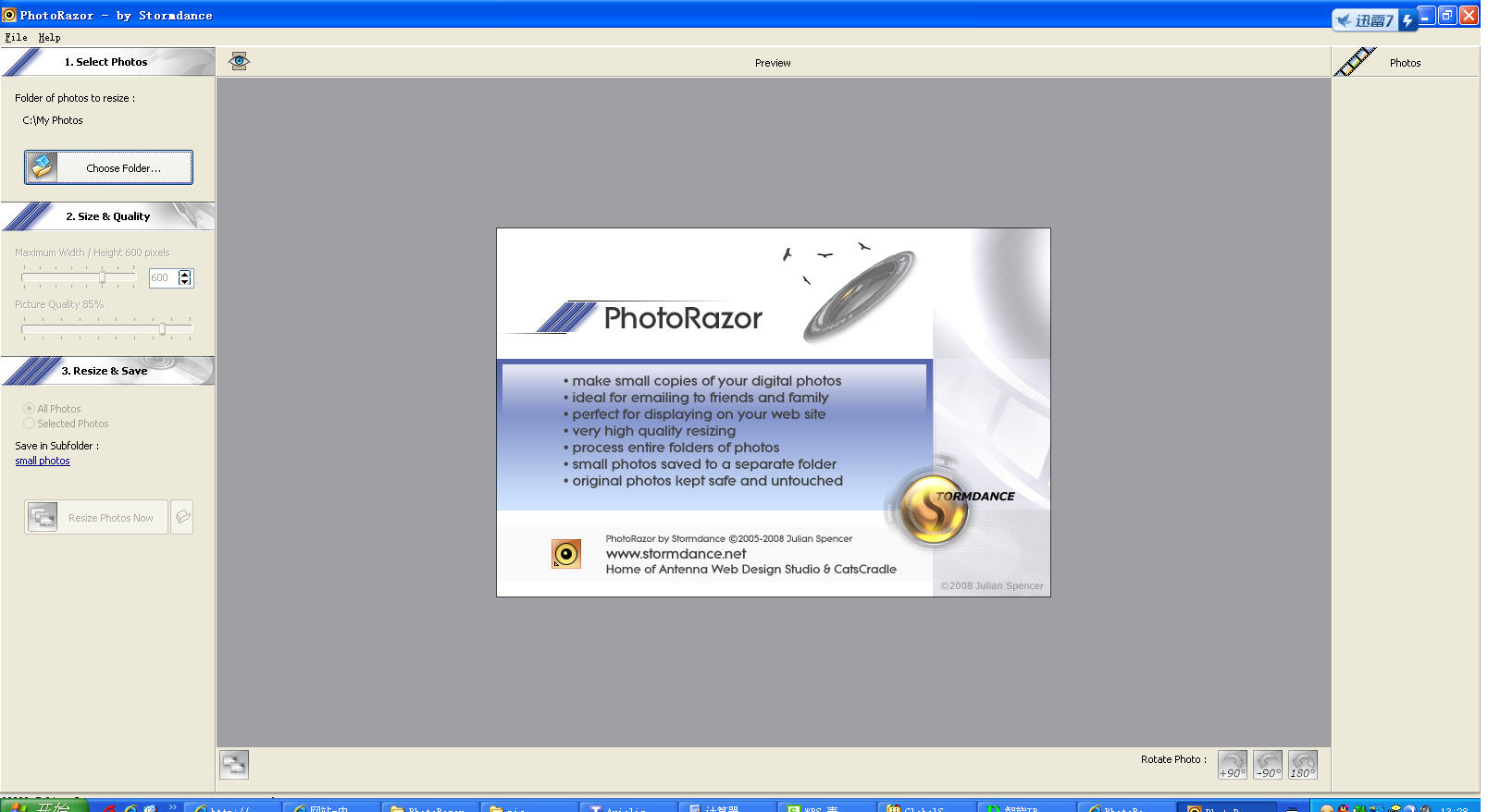1488x812 pixels.
Task: Click the www.stormdance.net text on splash
Action: click(x=676, y=554)
